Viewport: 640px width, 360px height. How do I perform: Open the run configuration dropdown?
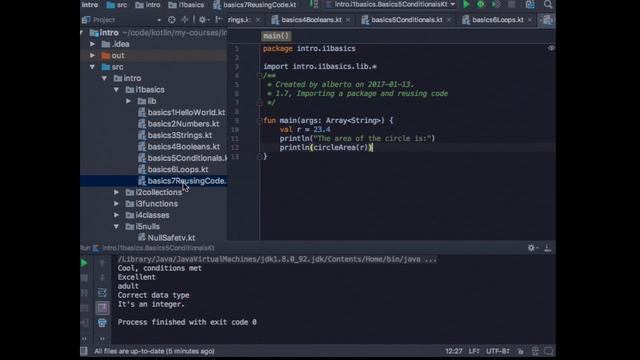point(390,4)
